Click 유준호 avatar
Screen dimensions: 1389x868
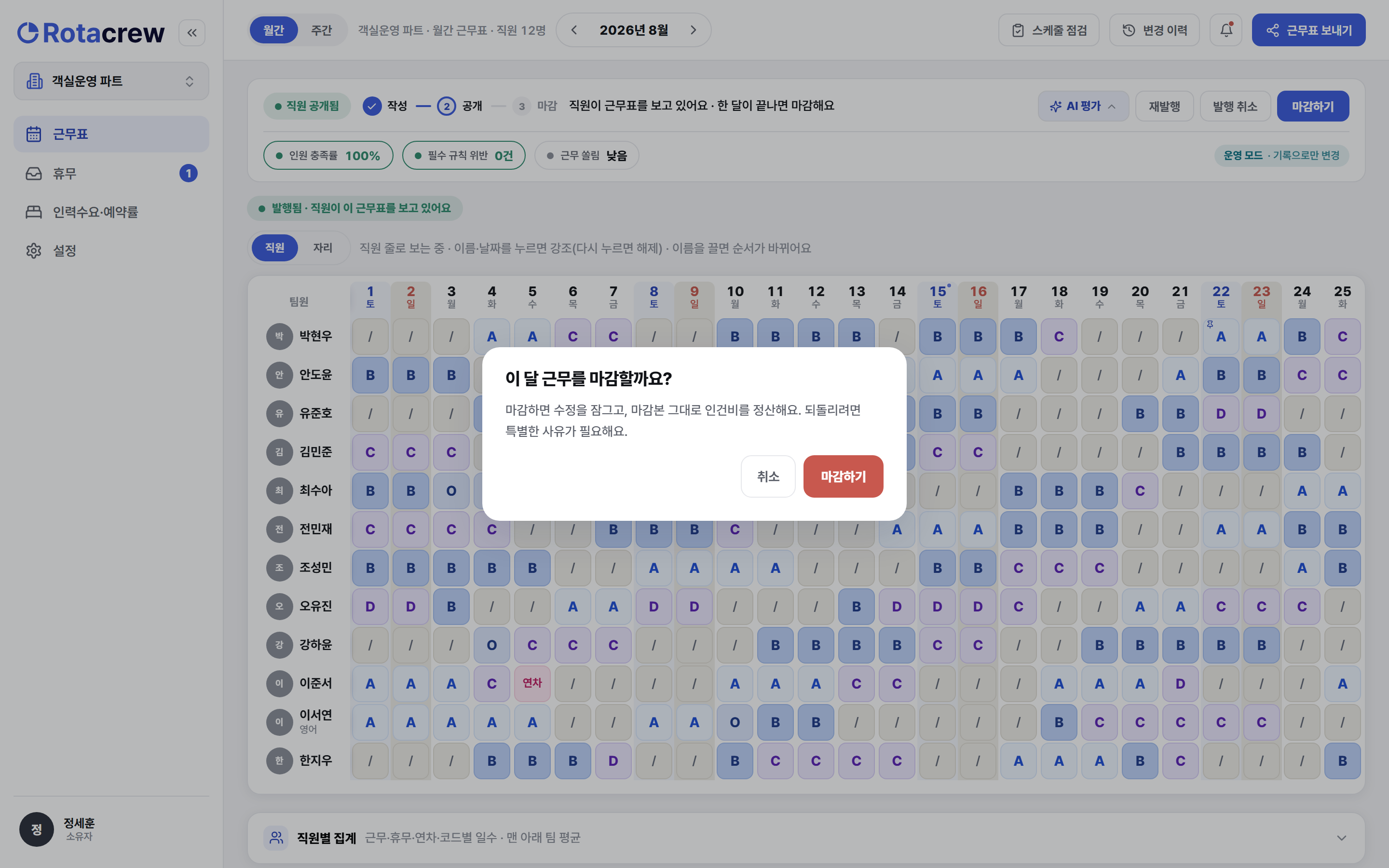[x=279, y=413]
